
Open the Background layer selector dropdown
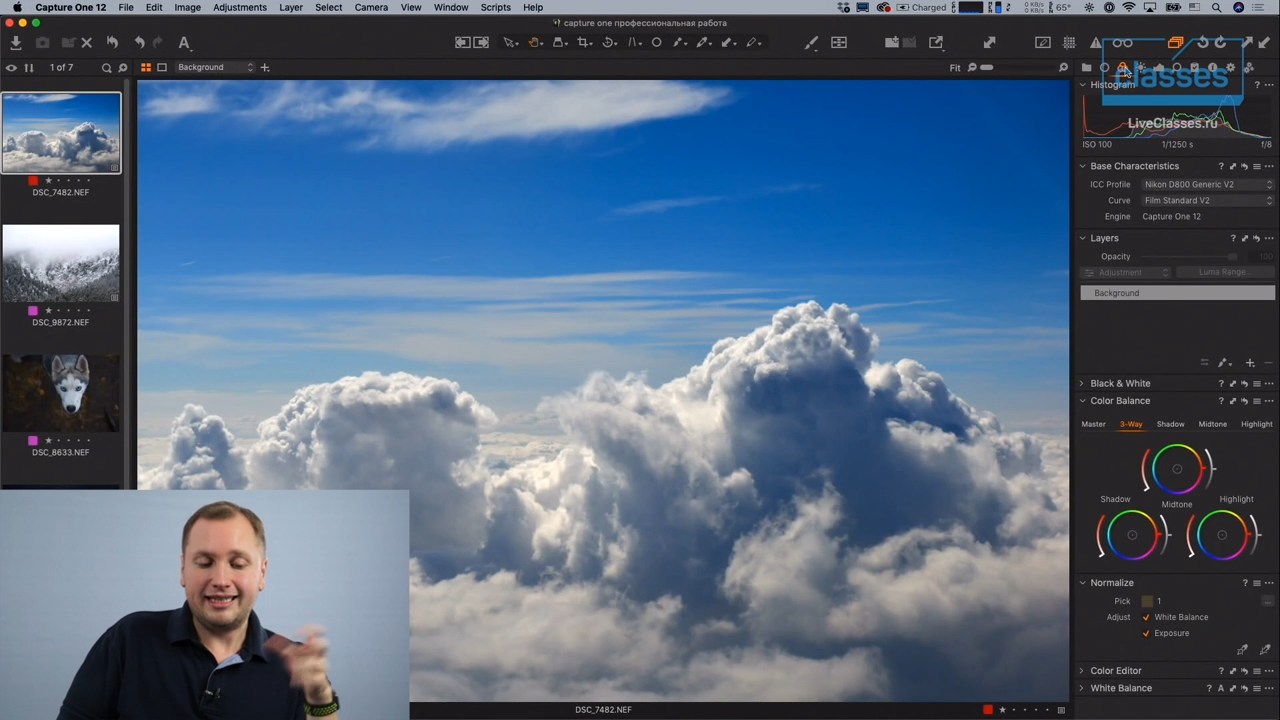[215, 67]
